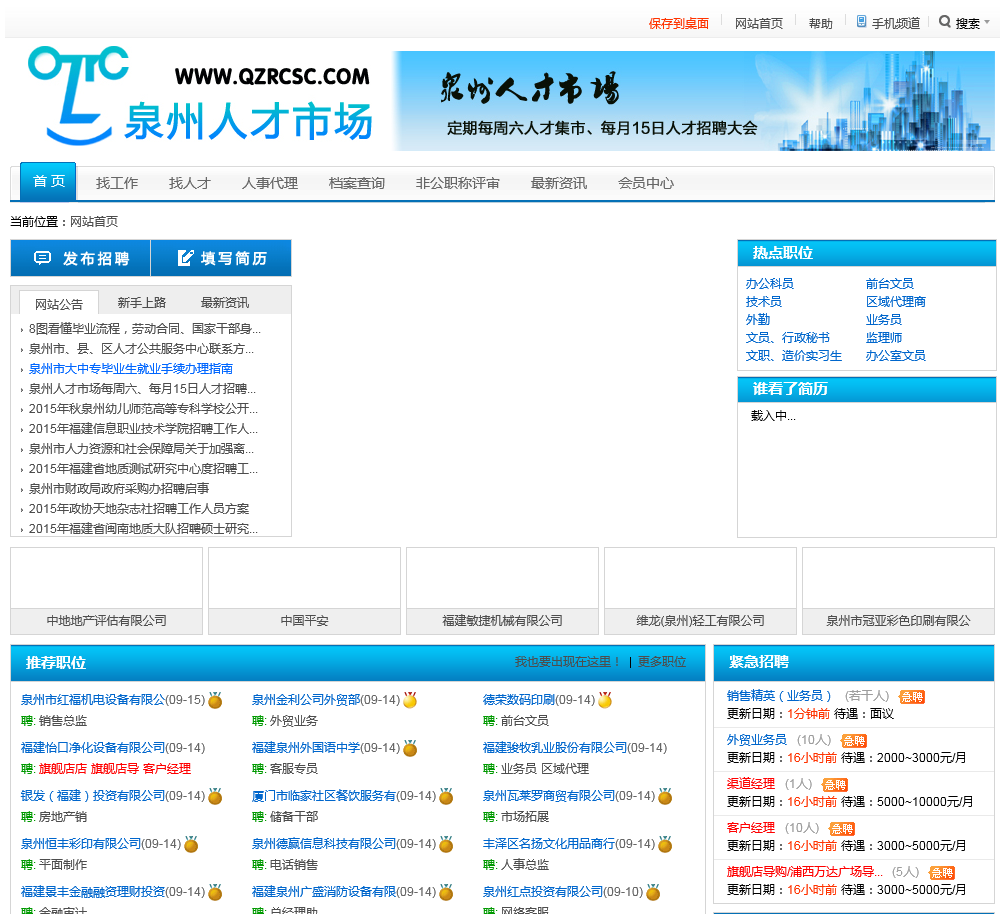Viewport: 1005px width, 914px height.
Task: Open notice 泉州市财政局政府采购办招聘启事
Action: point(119,488)
